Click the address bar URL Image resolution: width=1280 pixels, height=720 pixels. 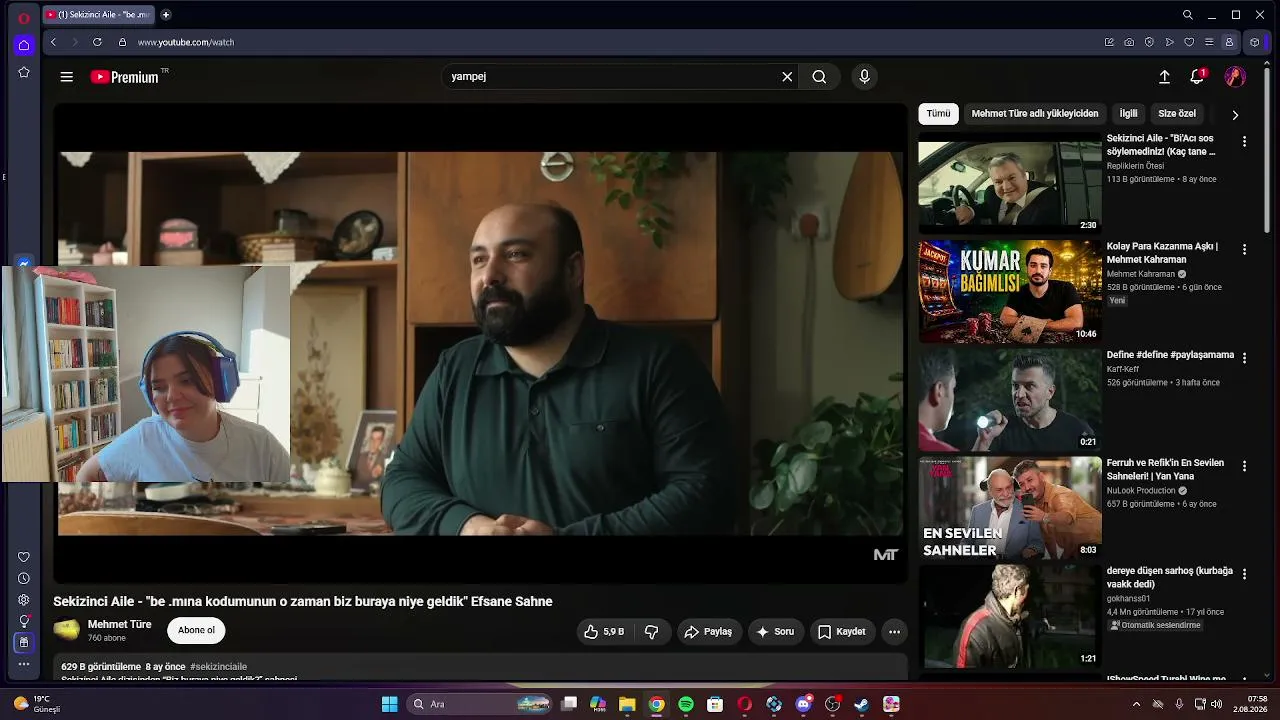point(186,42)
